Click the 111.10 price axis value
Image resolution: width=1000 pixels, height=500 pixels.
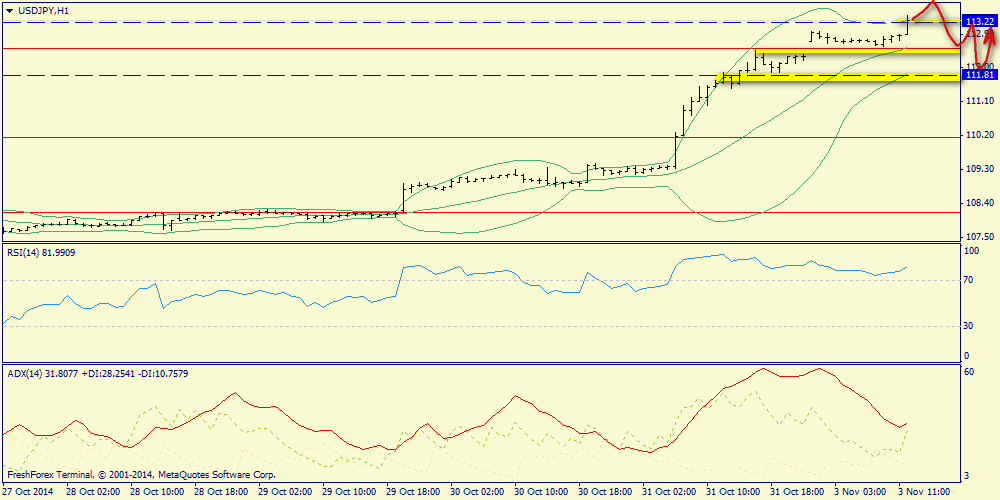(x=980, y=101)
